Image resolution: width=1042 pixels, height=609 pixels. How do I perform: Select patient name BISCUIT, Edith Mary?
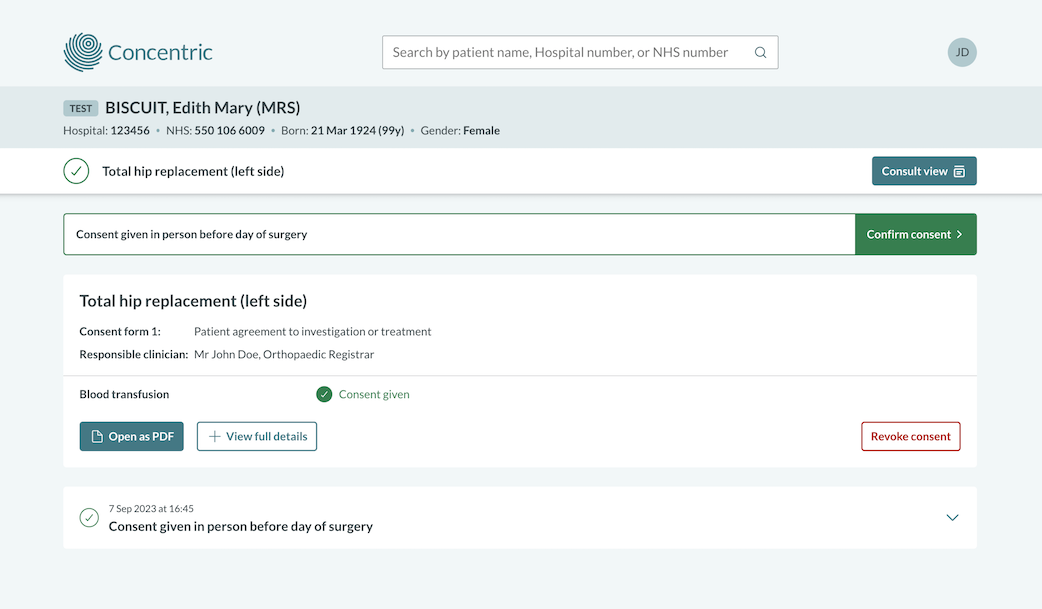pos(202,108)
